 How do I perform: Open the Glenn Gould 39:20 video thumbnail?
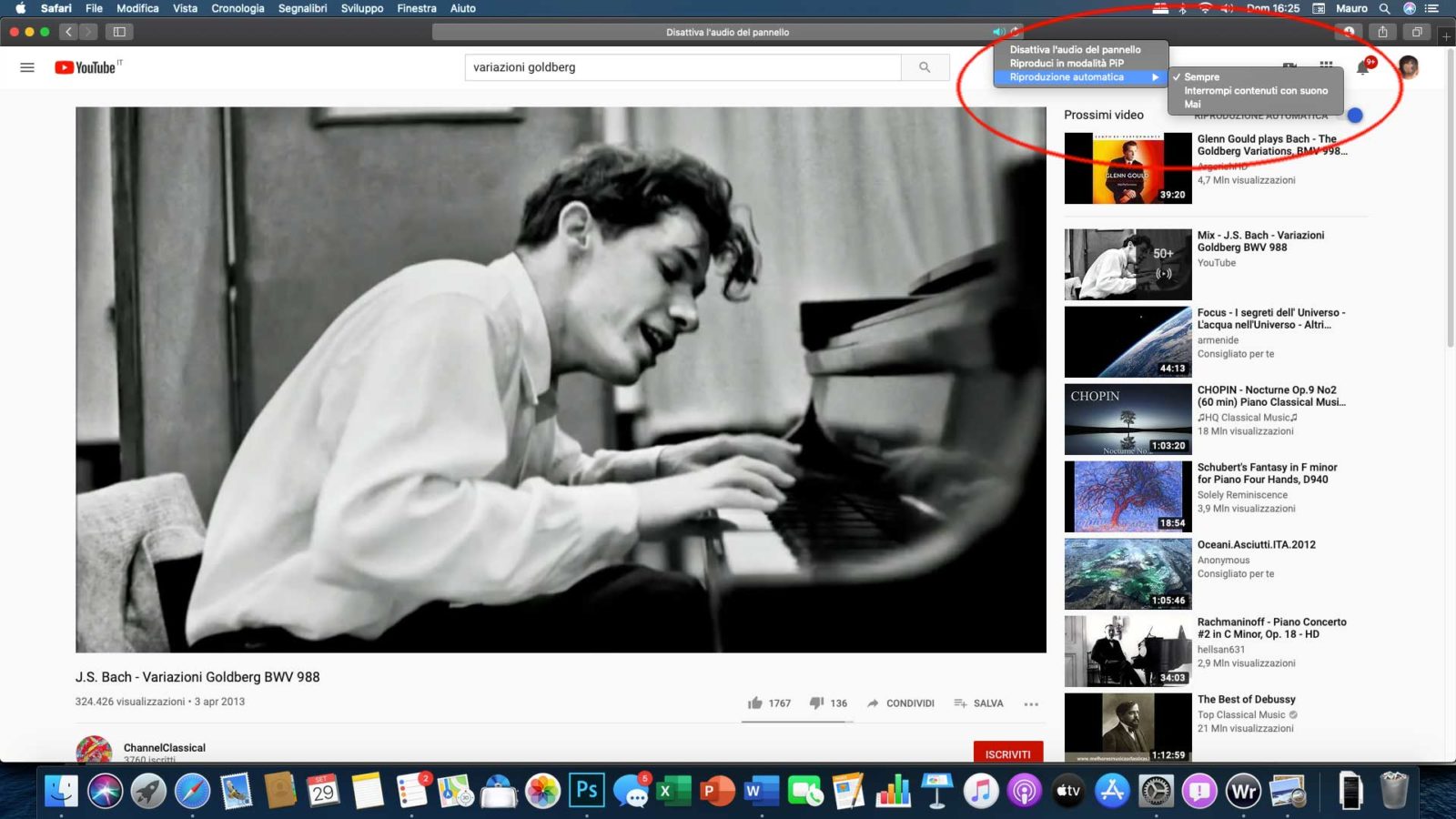pyautogui.click(x=1128, y=168)
